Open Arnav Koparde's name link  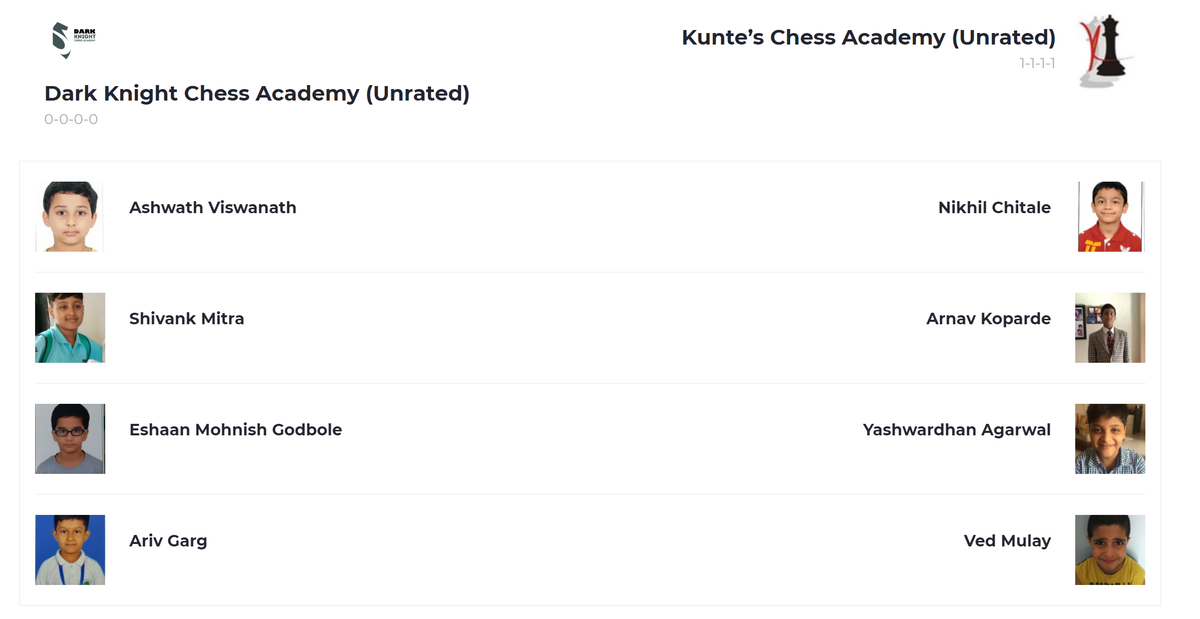(x=988, y=319)
